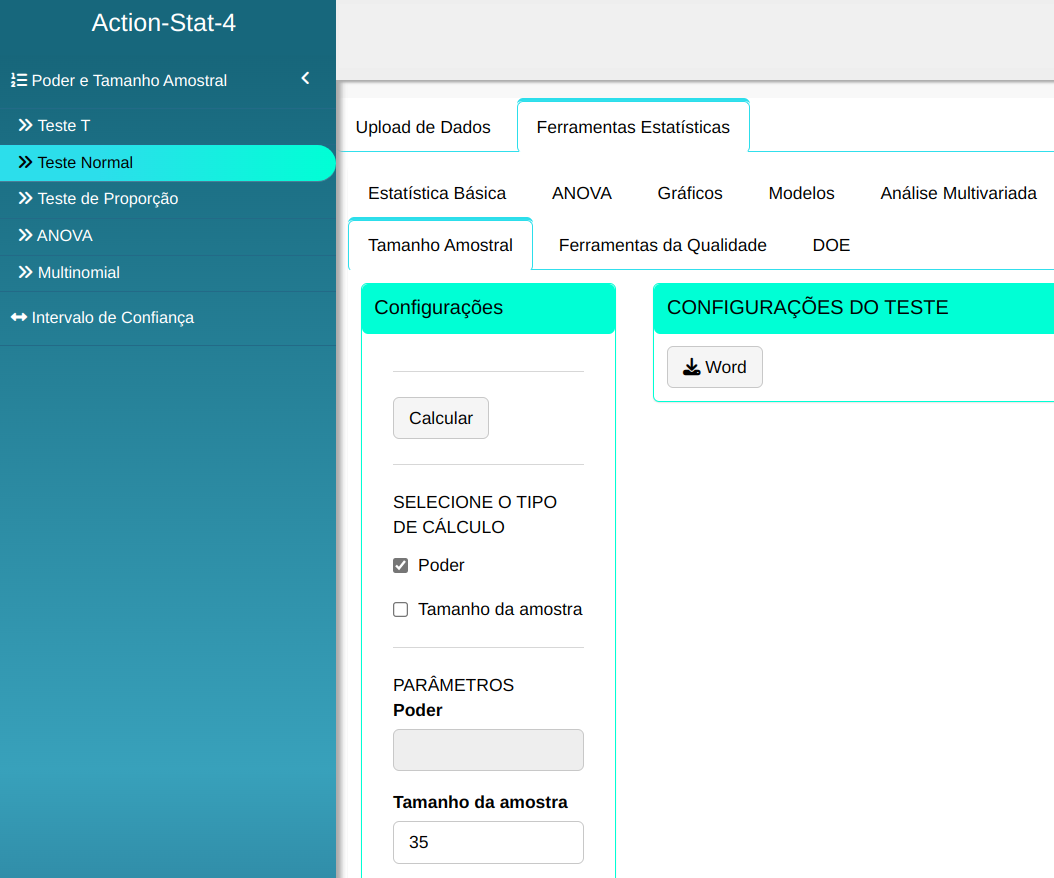
Task: Click the double-arrow icon next to Teste T
Action: [26, 125]
